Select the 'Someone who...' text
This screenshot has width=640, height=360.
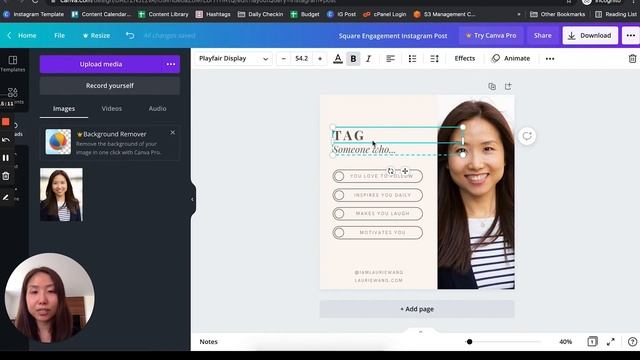click(364, 149)
